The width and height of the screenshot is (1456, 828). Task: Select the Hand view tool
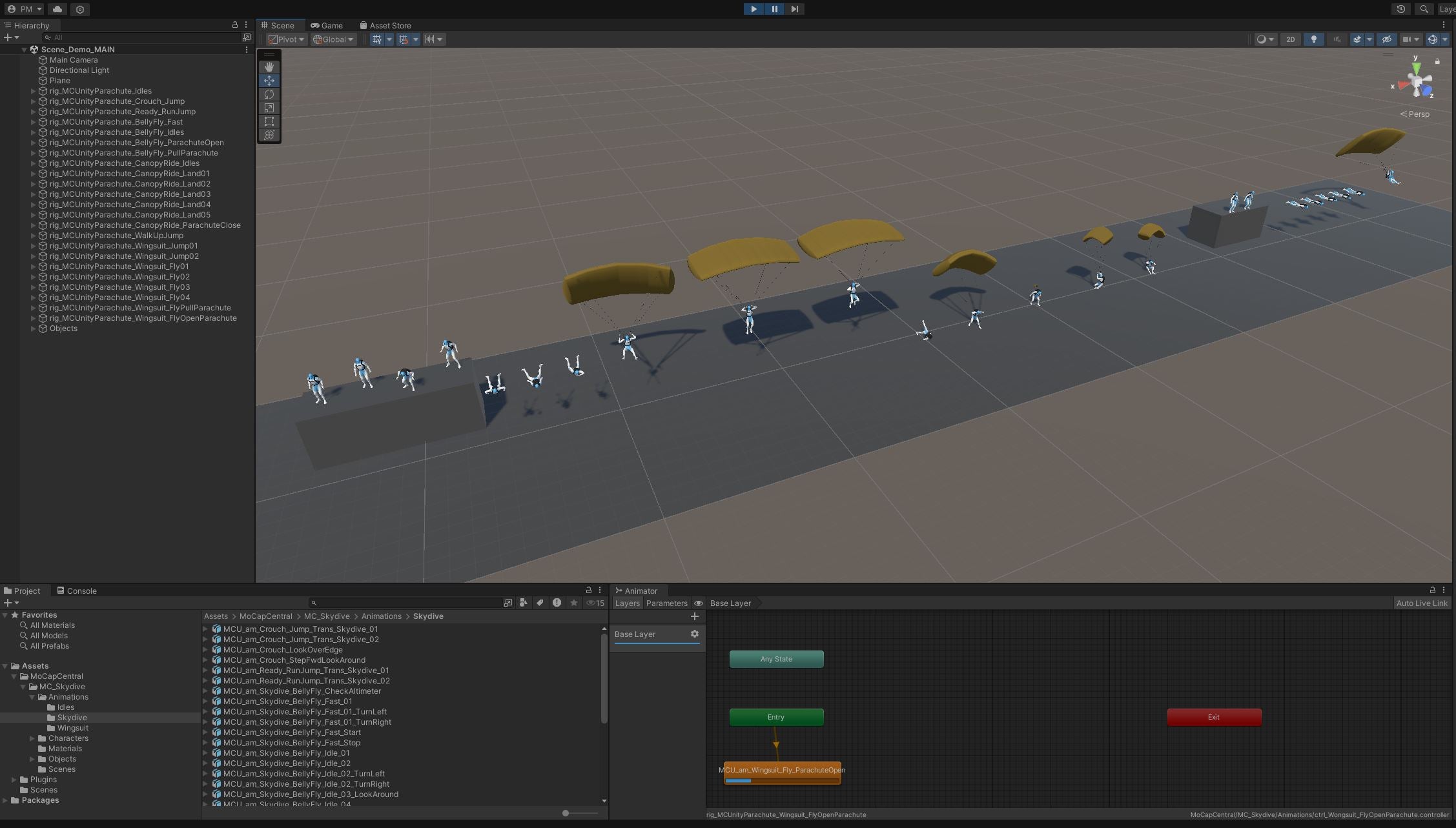[269, 67]
